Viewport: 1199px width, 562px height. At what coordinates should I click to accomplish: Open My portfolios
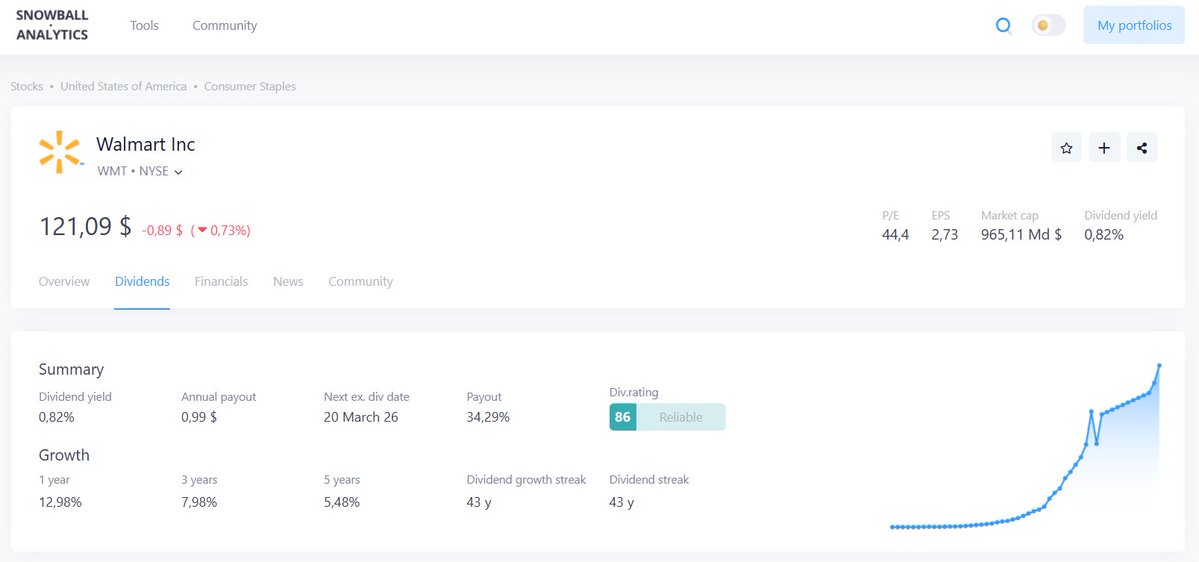[x=1134, y=25]
